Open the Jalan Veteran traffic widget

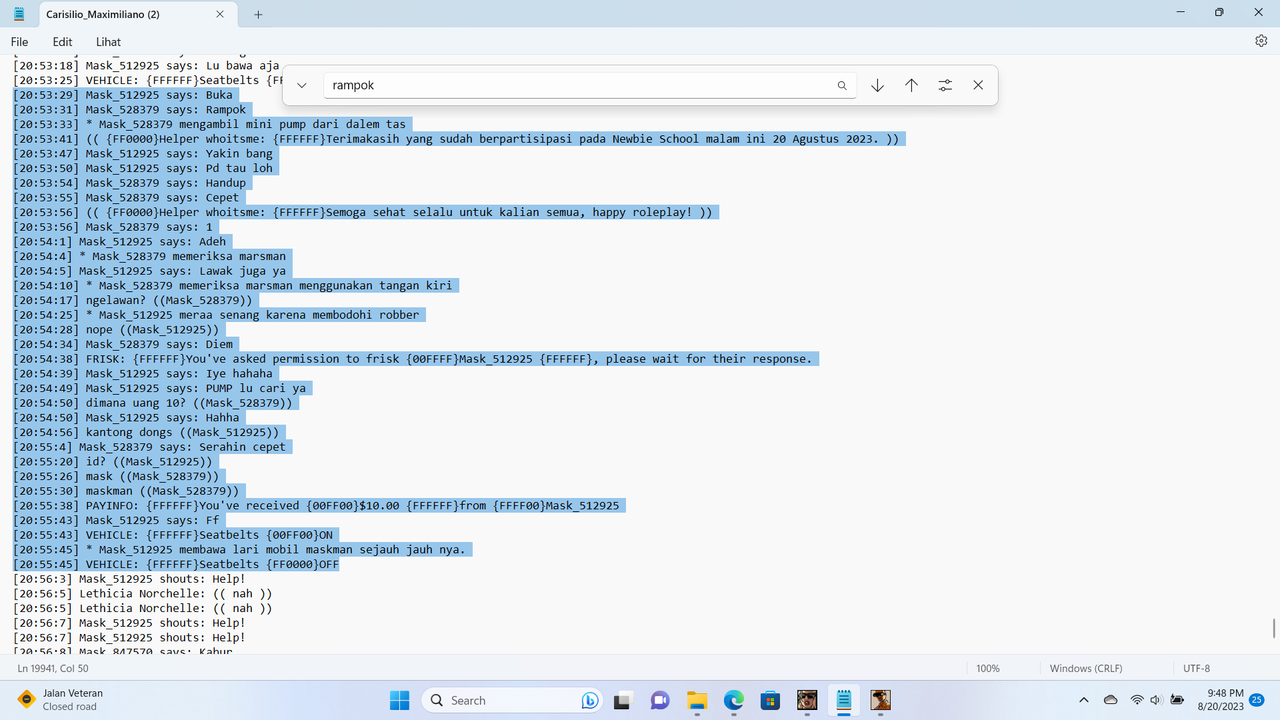pos(60,700)
